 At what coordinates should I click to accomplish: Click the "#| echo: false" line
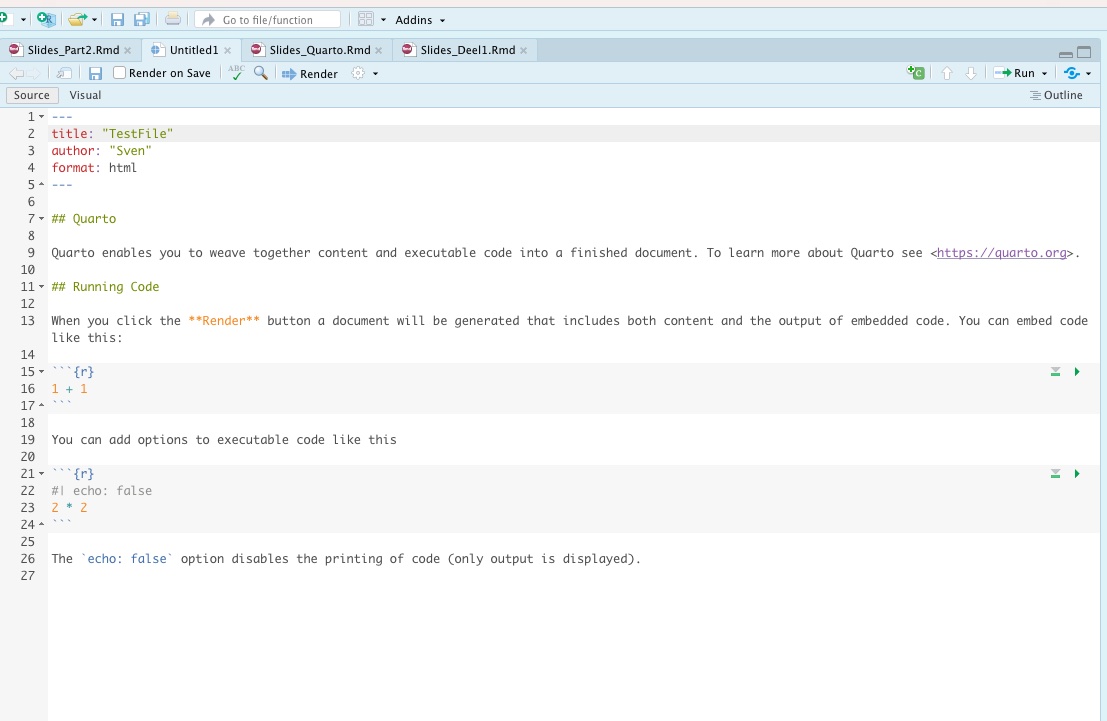point(102,491)
